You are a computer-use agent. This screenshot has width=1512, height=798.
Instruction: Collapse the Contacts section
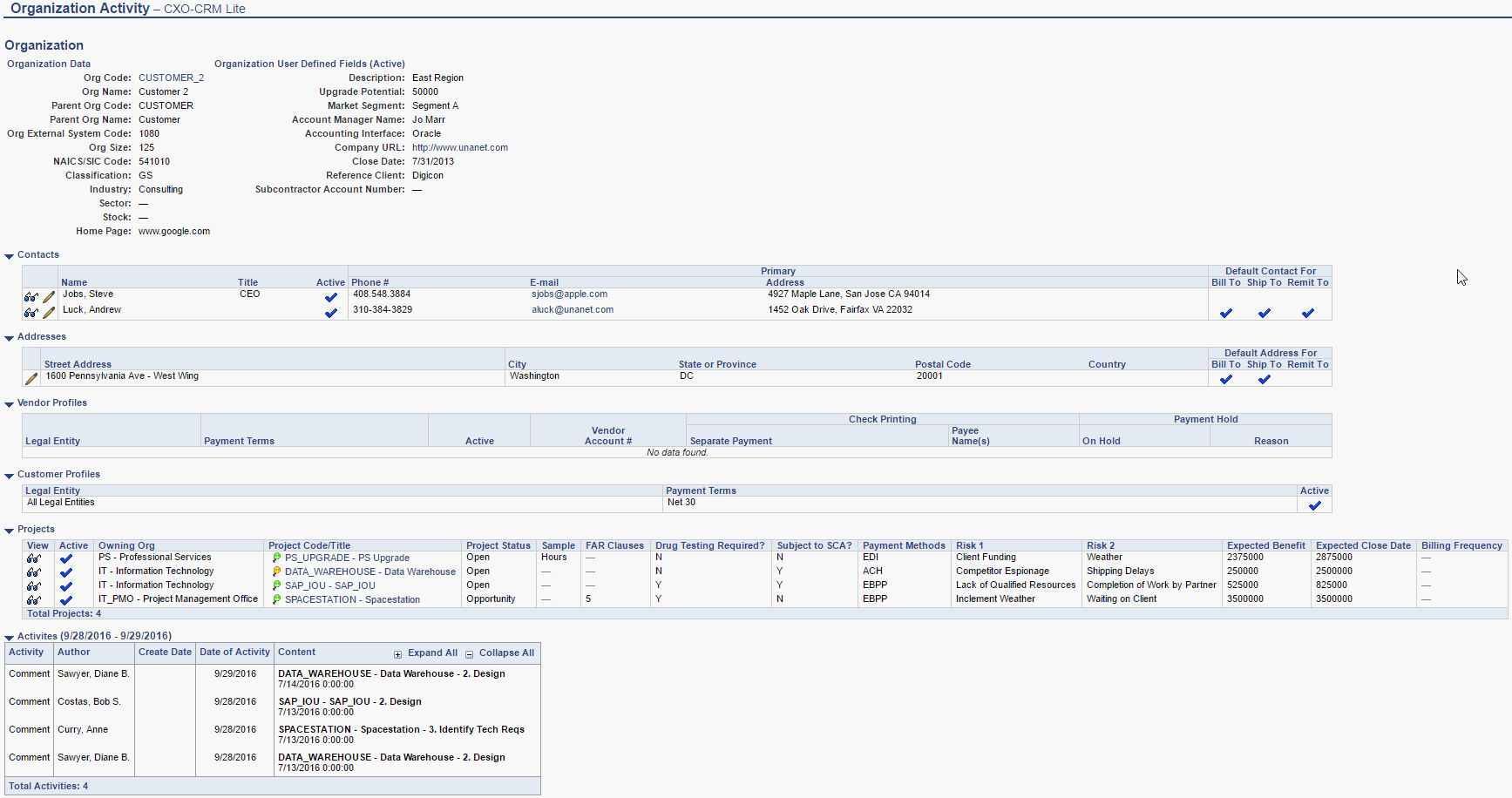9,254
